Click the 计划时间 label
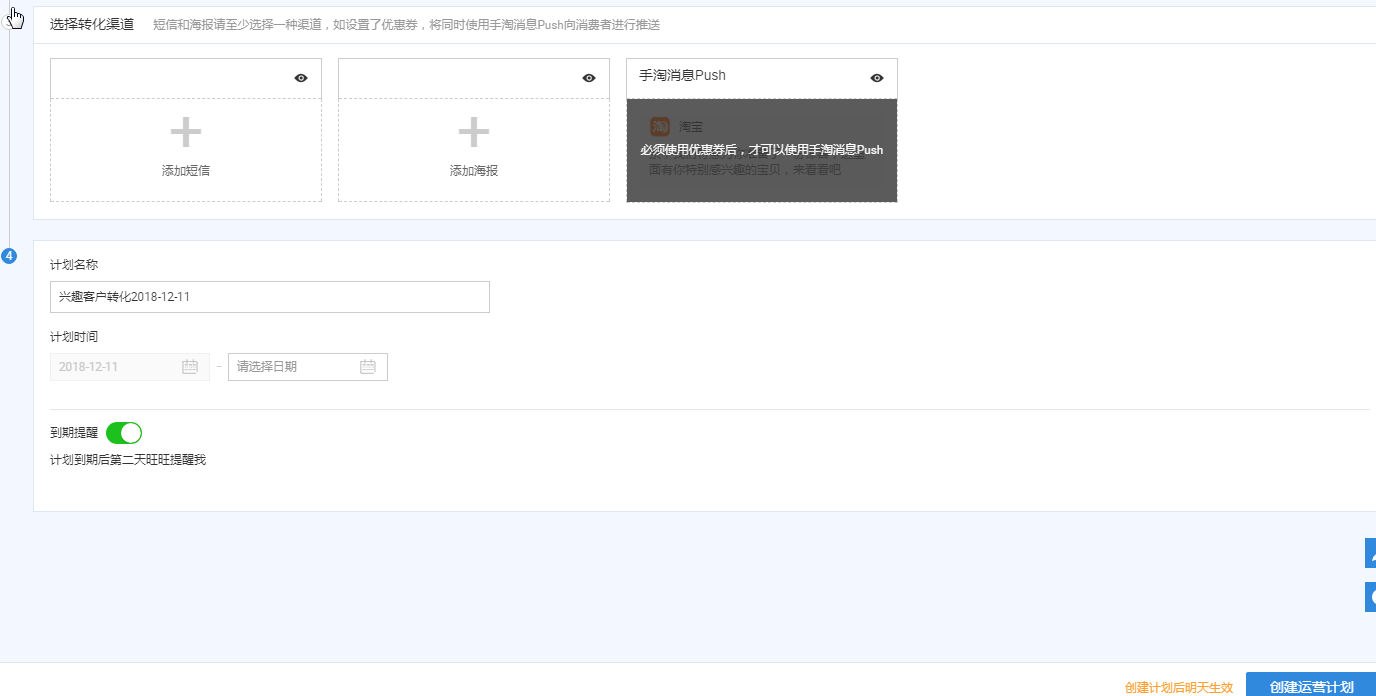 [x=74, y=337]
